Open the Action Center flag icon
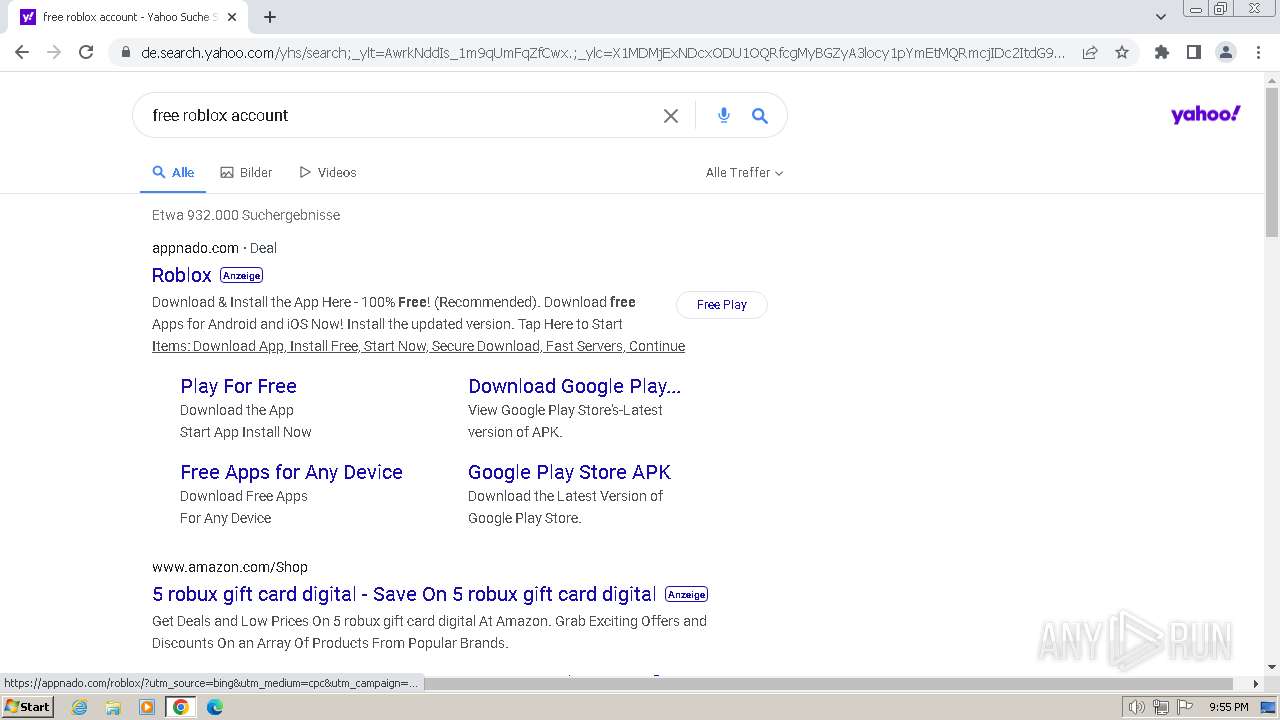The height and width of the screenshot is (720, 1280). pos(1184,707)
